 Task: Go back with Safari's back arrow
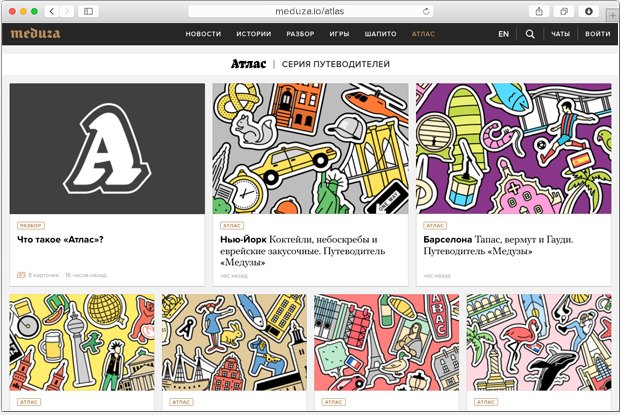(x=52, y=11)
